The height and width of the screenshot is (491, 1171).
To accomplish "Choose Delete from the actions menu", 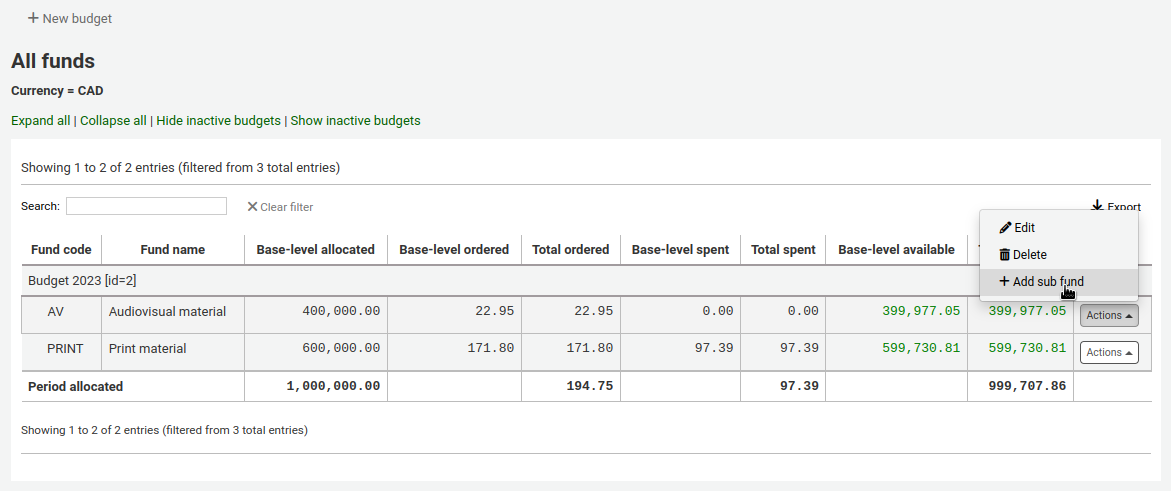I will pyautogui.click(x=1030, y=255).
